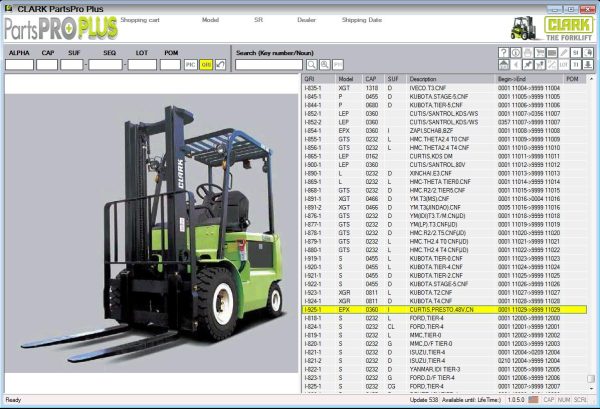Viewport: 600px width, 409px height.
Task: Toggle the yellow QRI button
Action: pos(206,65)
